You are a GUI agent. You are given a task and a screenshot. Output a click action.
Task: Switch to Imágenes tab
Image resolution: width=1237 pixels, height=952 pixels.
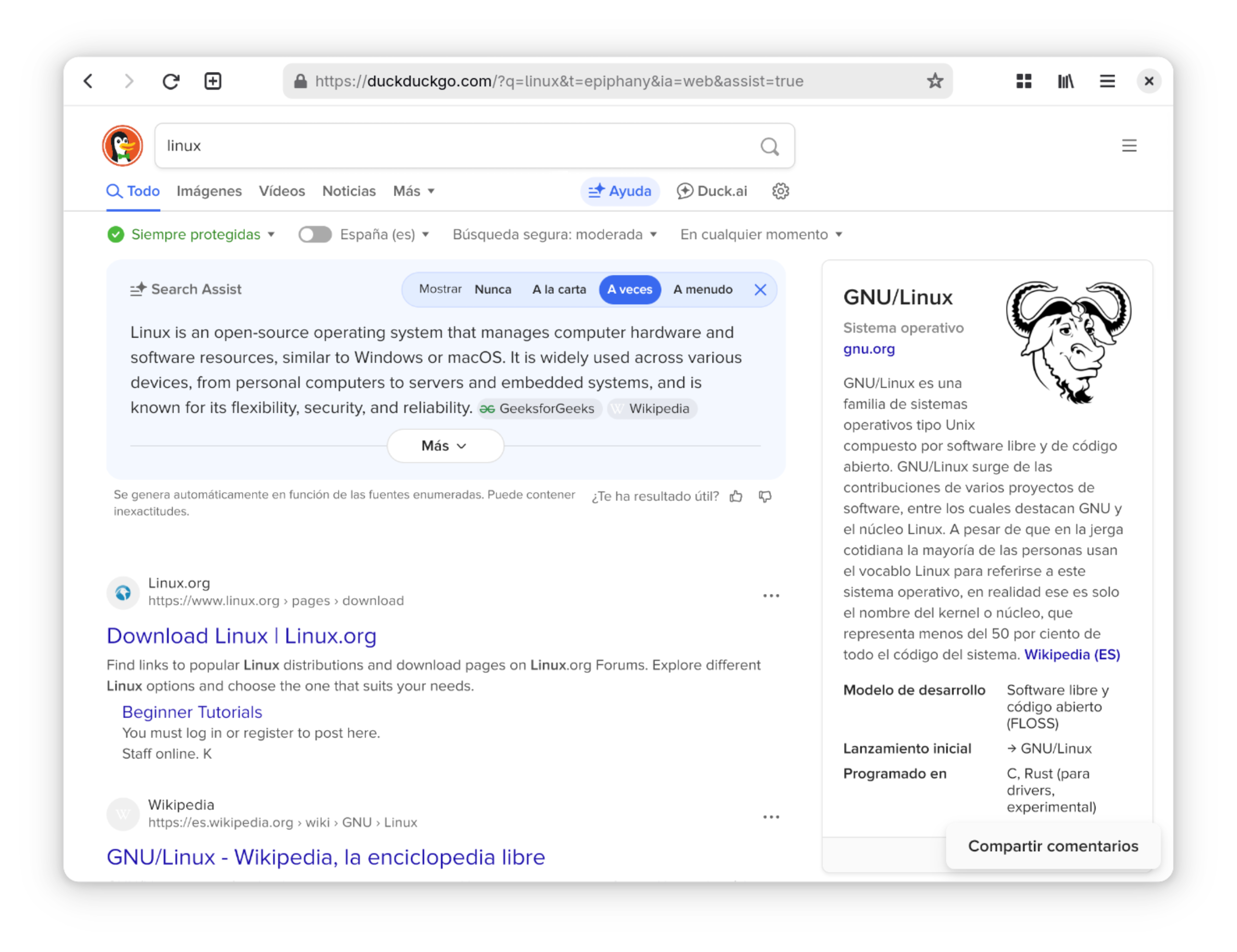(209, 192)
